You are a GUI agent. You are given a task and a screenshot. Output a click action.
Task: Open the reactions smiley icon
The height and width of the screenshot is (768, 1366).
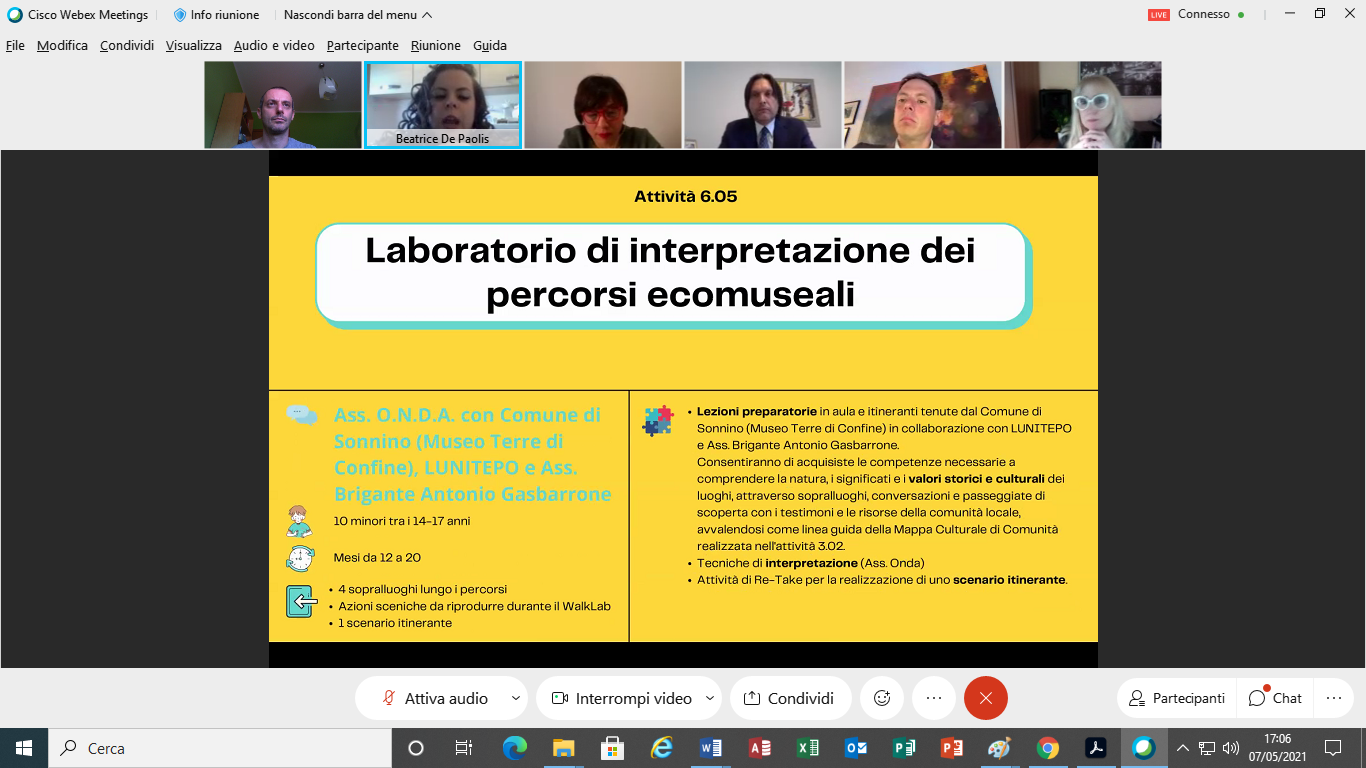click(x=882, y=698)
